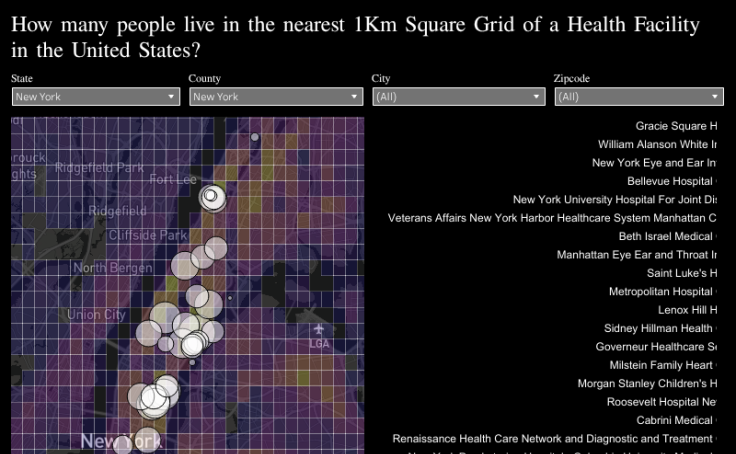Image resolution: width=736 pixels, height=454 pixels.
Task: Click the small facility dot at map top
Action: point(254,137)
